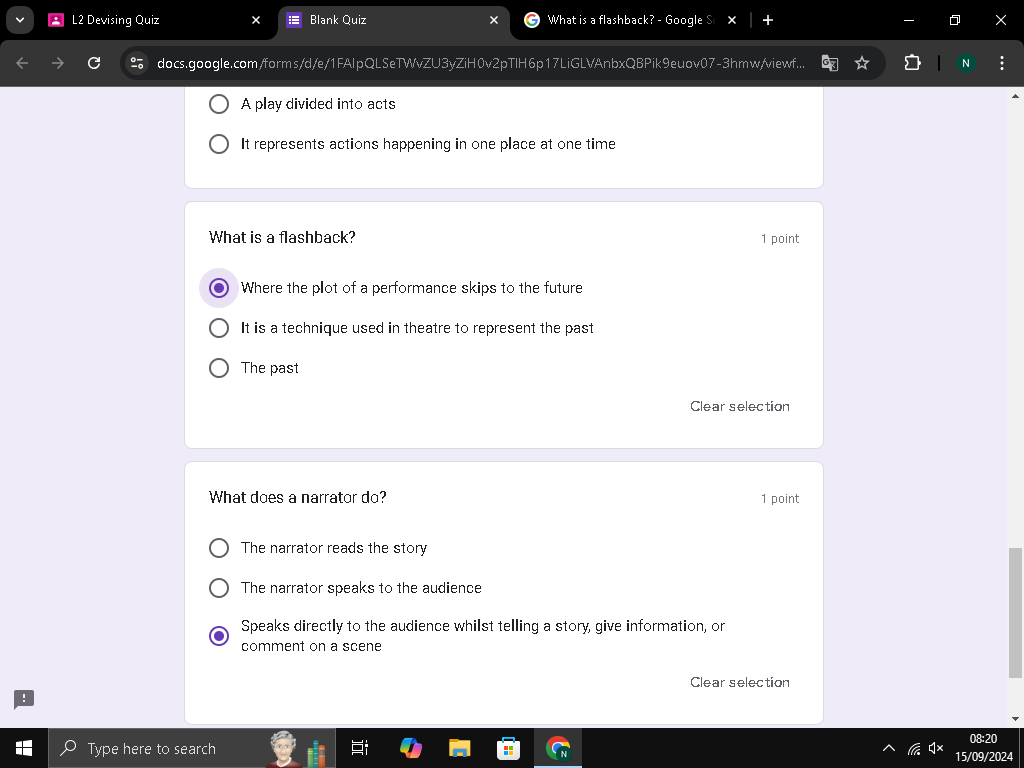Open the report a problem feedback icon
The image size is (1024, 768).
[24, 699]
